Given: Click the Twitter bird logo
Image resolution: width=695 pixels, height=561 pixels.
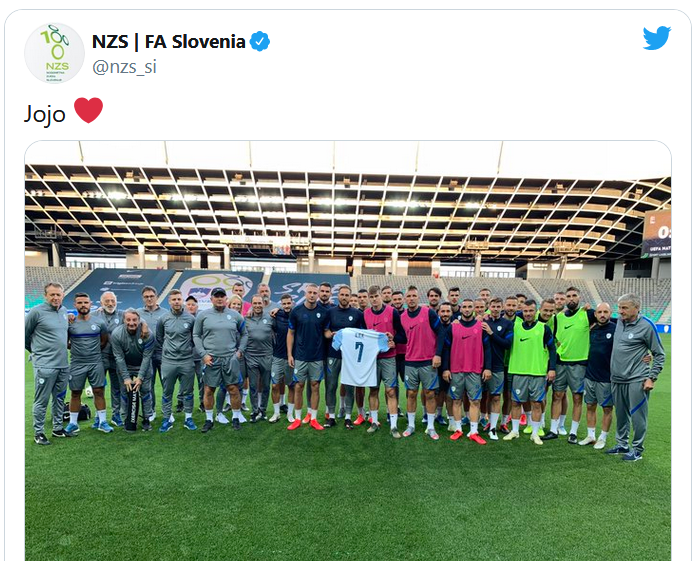Looking at the screenshot, I should (x=657, y=38).
